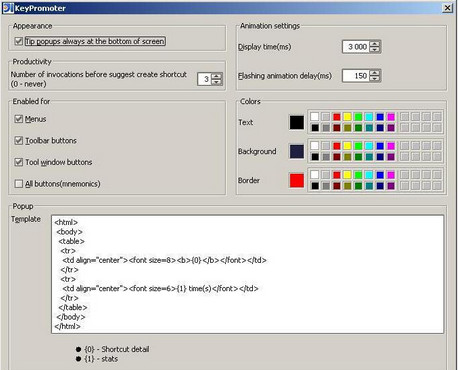Click the KeyPromoter title bar icon
Viewport: 459px width, 370px height.
tap(8, 8)
